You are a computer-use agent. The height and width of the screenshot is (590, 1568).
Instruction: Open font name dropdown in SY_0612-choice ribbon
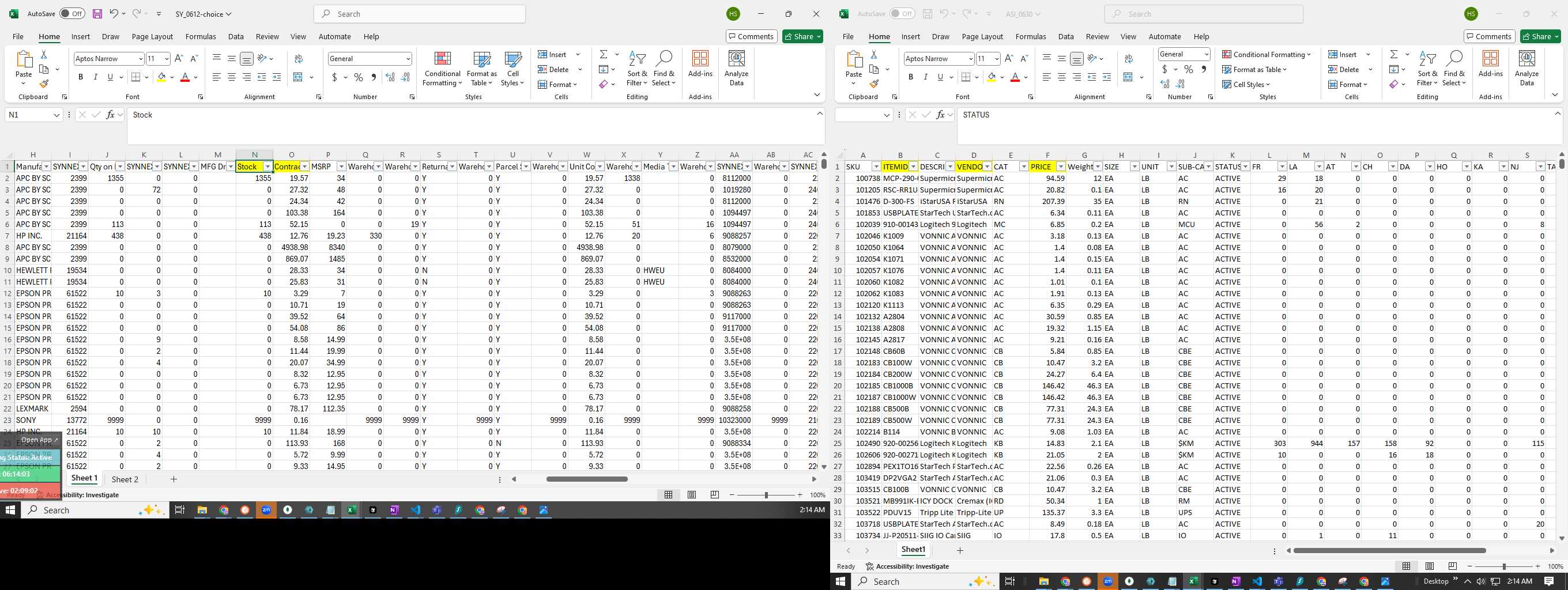141,58
